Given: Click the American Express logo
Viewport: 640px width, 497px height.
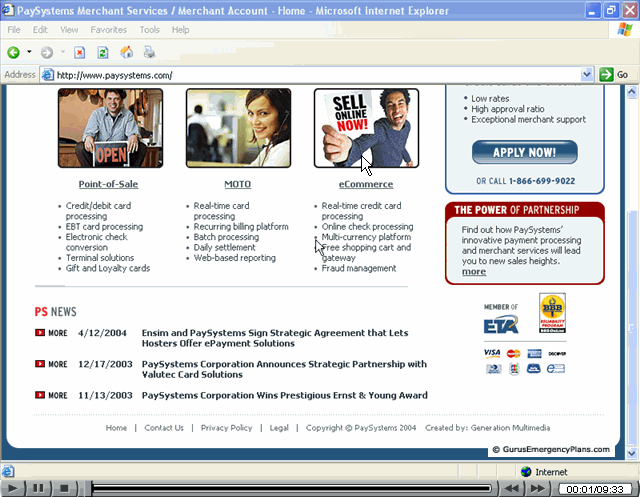Looking at the screenshot, I should tap(534, 353).
